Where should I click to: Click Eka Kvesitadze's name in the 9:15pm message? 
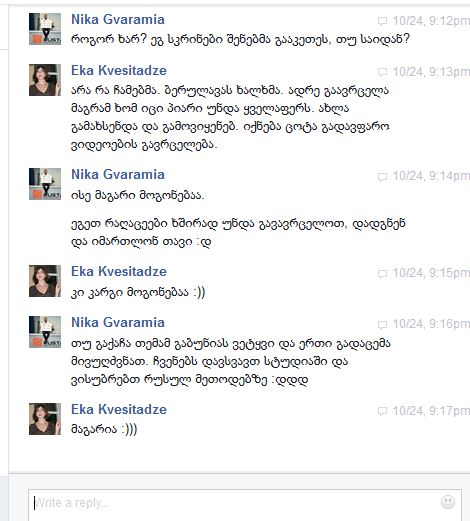(x=119, y=271)
